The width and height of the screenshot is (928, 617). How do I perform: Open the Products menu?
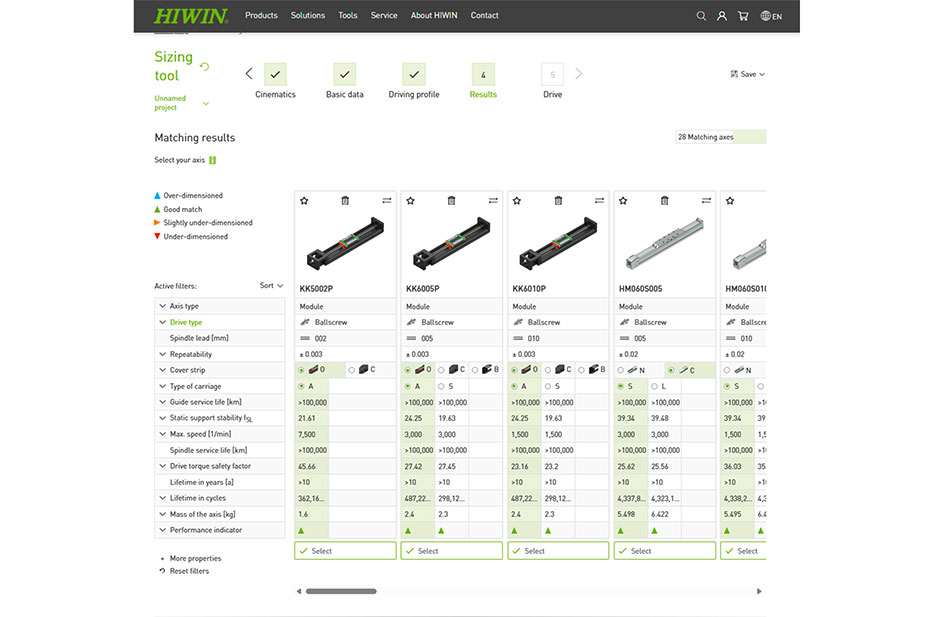[x=261, y=16]
